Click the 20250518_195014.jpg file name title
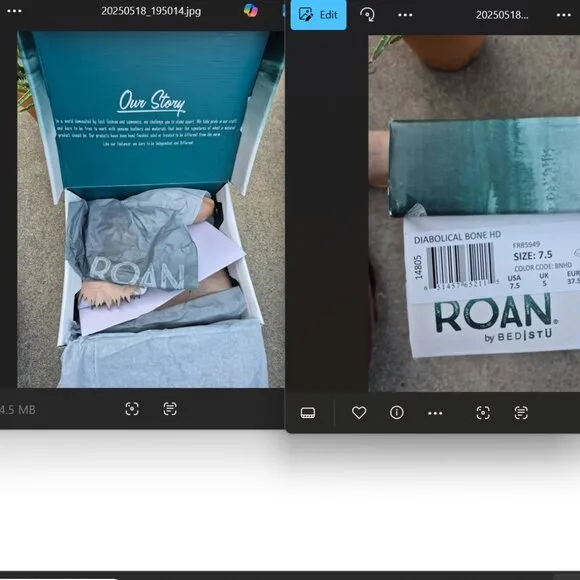The height and width of the screenshot is (580, 580). click(x=151, y=11)
